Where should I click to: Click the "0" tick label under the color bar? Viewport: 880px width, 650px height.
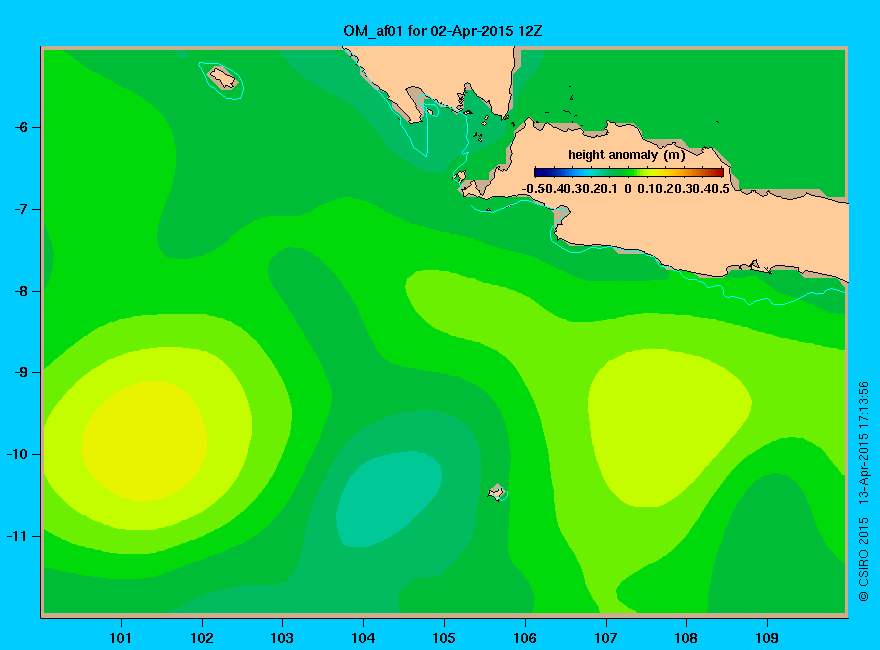tap(627, 189)
